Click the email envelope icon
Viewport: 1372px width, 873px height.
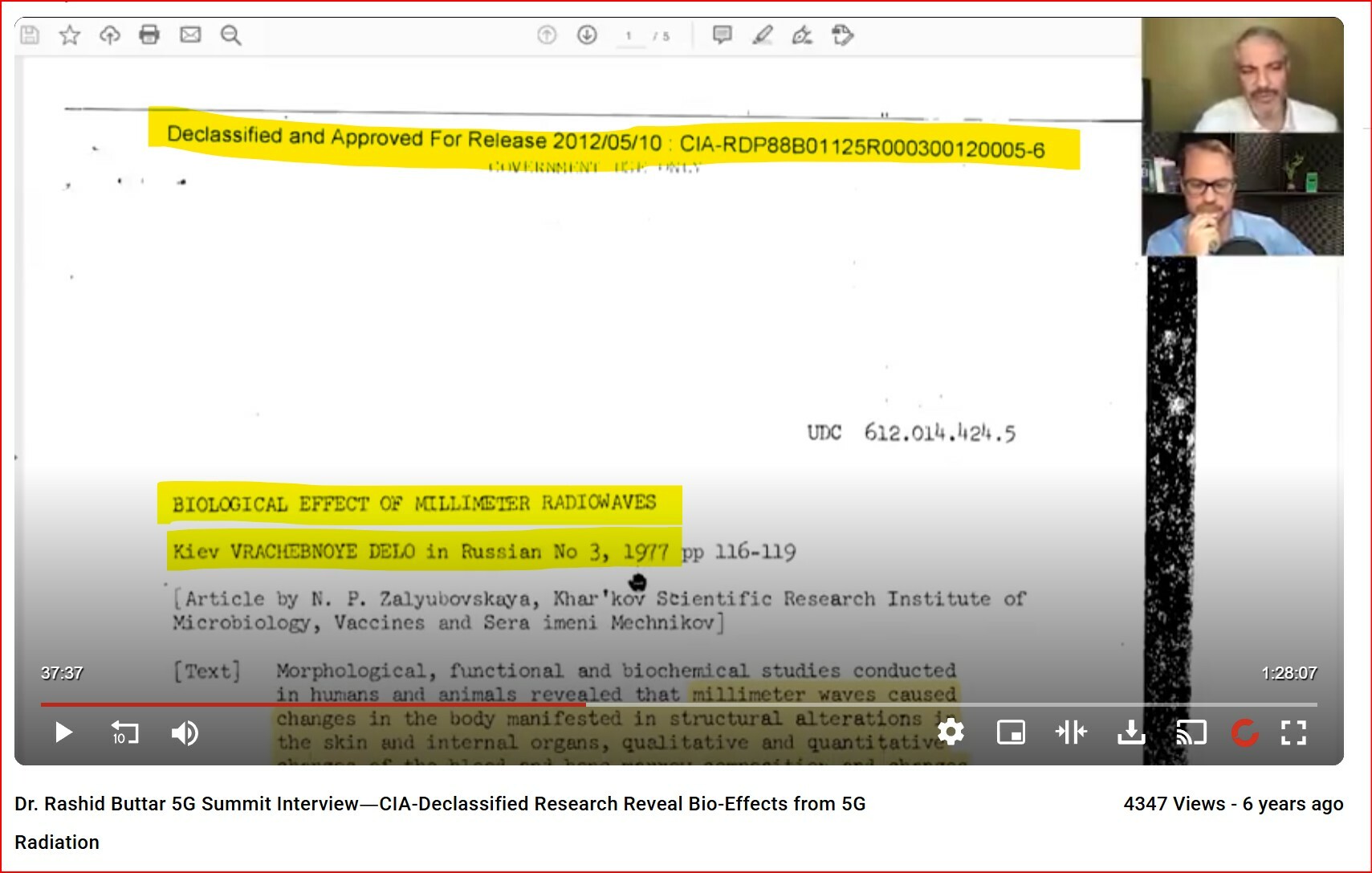tap(190, 35)
